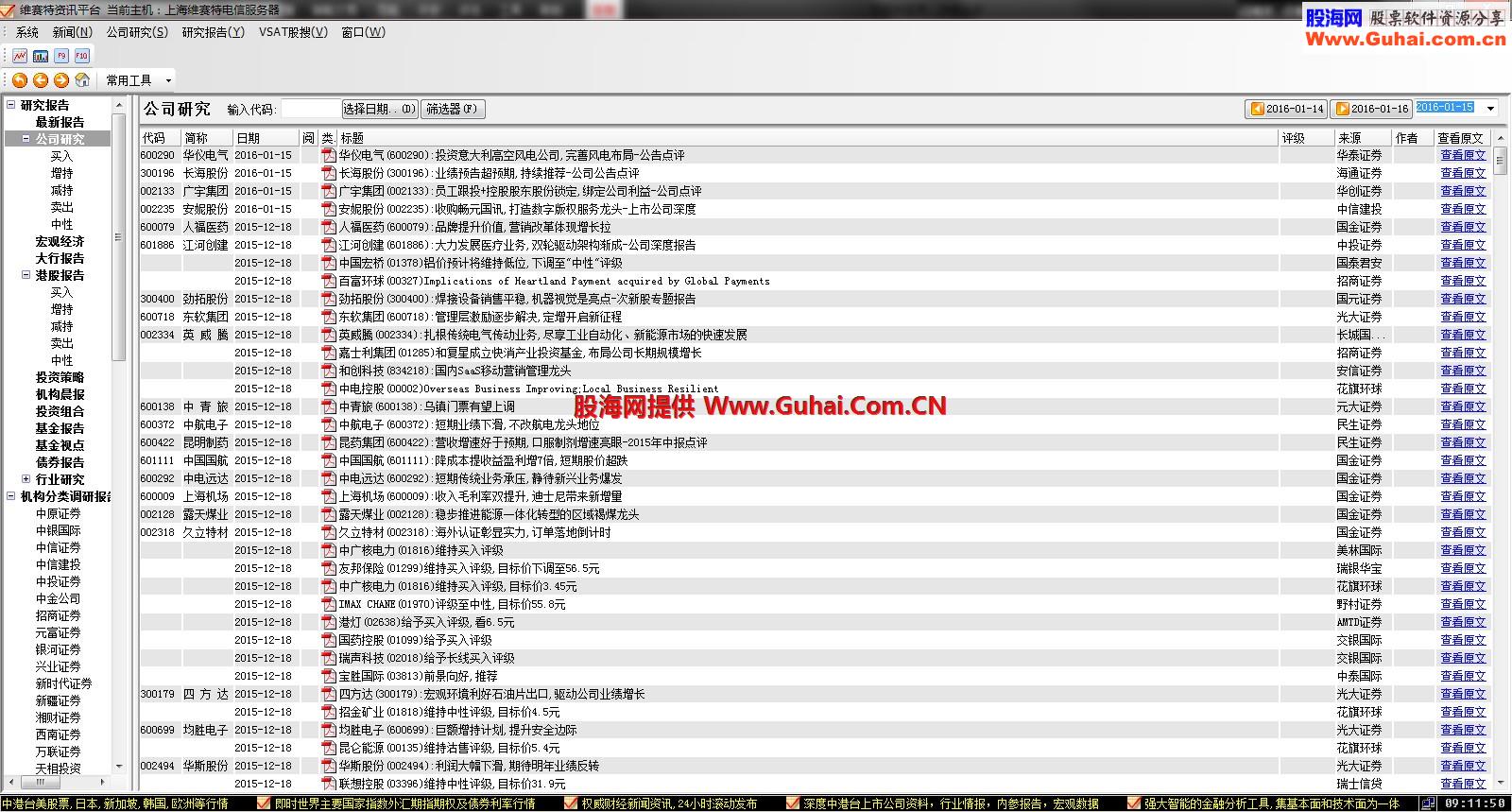This screenshot has height=812, width=1512.
Task: Click the 中港台美股票 status bar item
Action: coord(114,803)
